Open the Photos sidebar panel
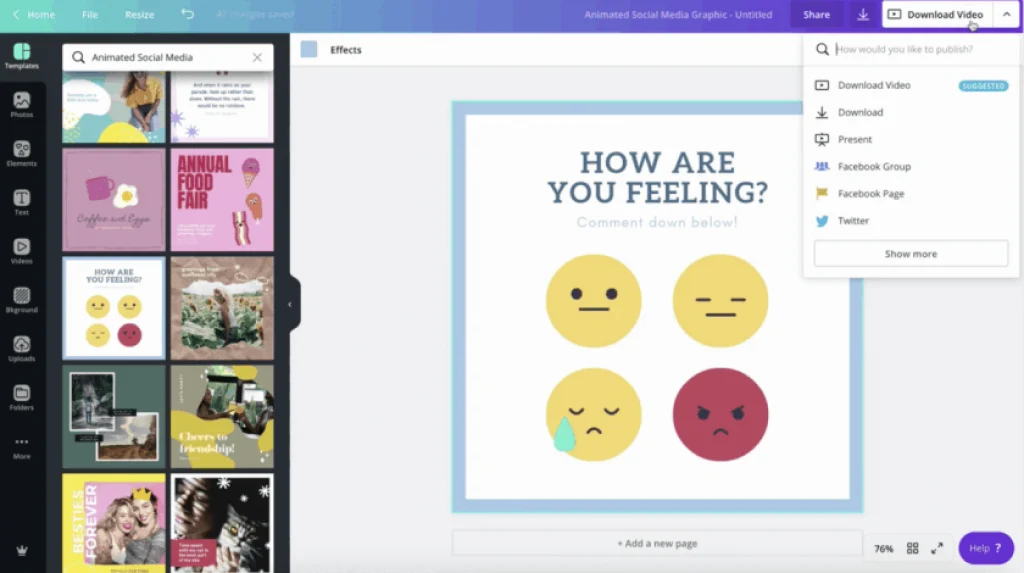Image resolution: width=1024 pixels, height=573 pixels. [x=21, y=104]
